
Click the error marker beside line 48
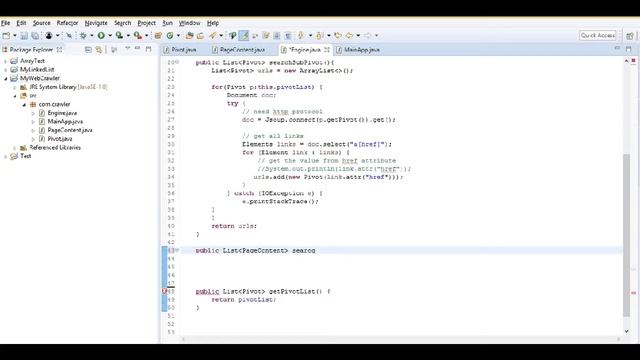[165, 291]
